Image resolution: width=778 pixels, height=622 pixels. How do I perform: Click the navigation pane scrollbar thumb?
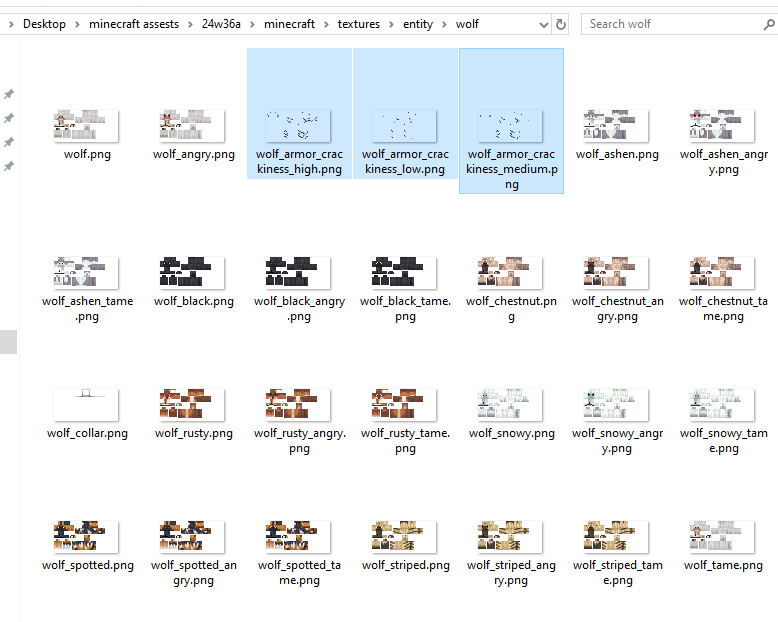(8, 342)
